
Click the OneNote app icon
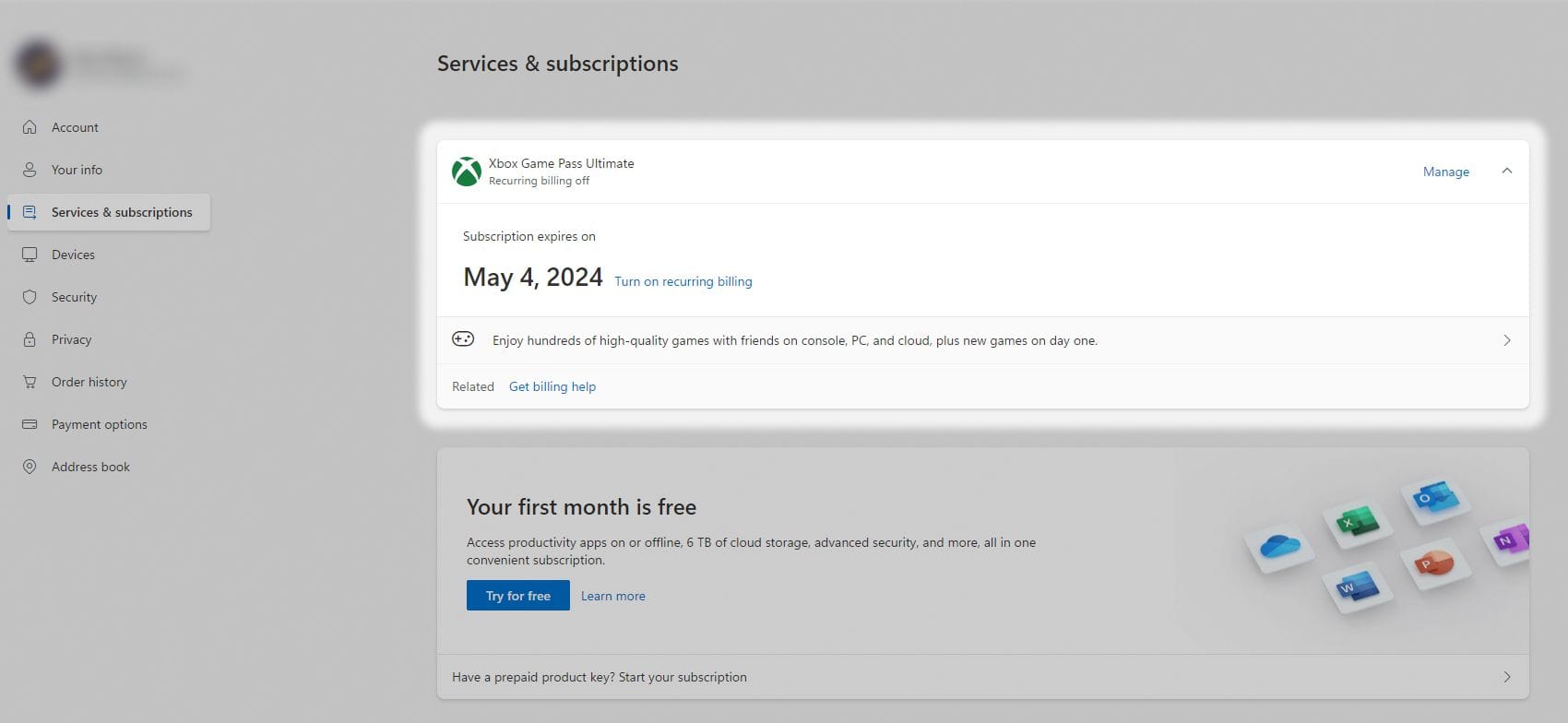[1505, 539]
